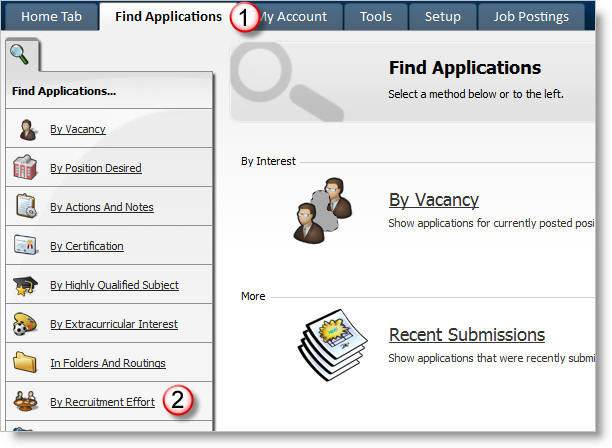
Task: Click the Extracurricular Interest palette icon
Action: pos(25,324)
